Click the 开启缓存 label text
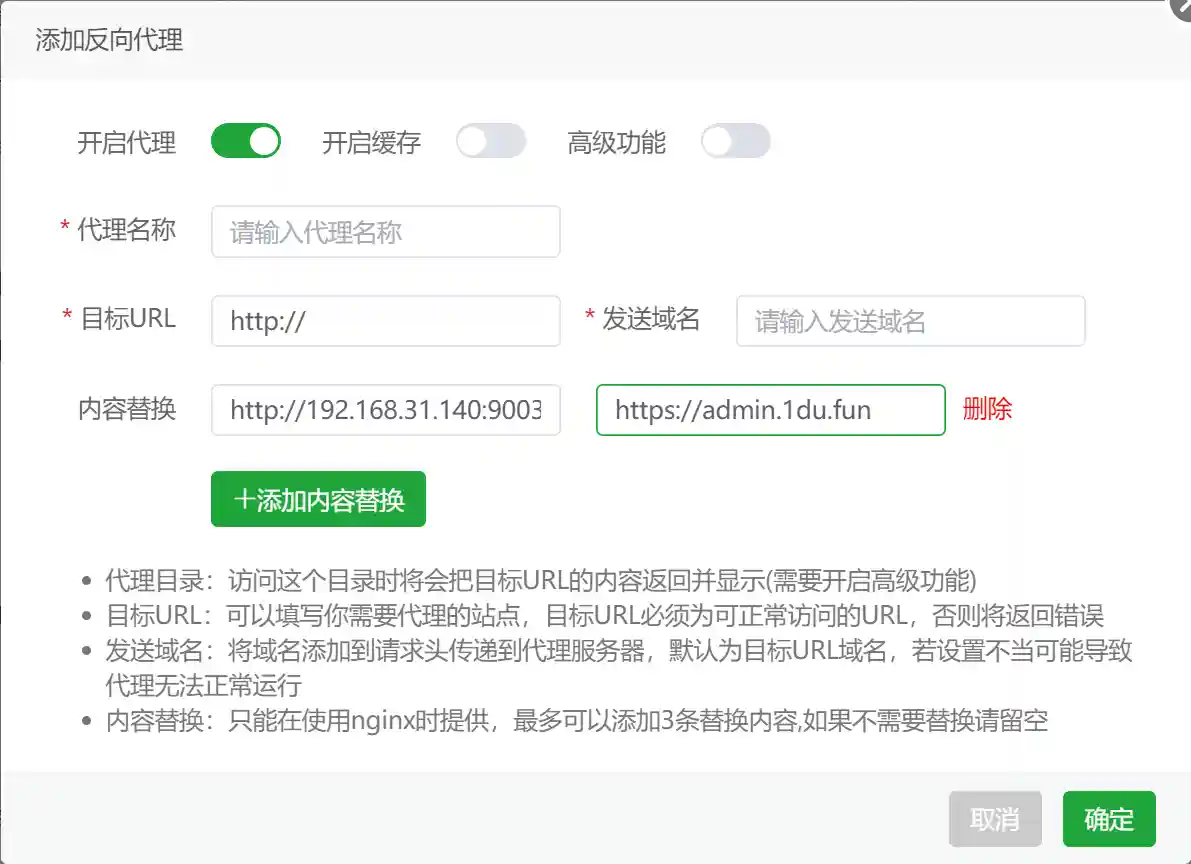Image resolution: width=1191 pixels, height=864 pixels. (x=371, y=142)
